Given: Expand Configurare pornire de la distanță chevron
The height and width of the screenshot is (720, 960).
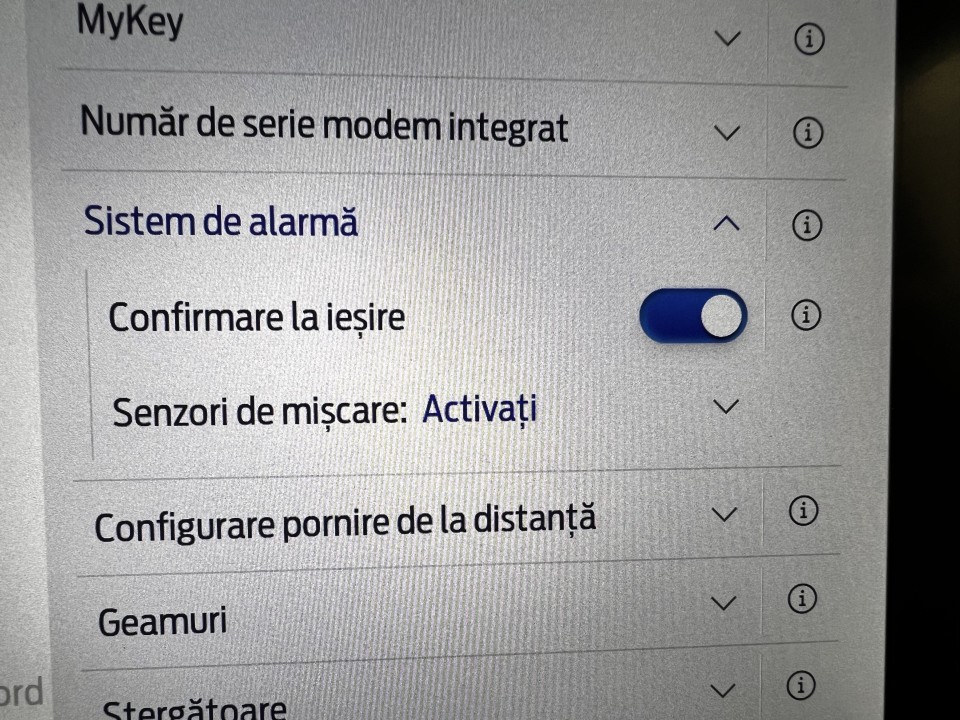Looking at the screenshot, I should click(x=725, y=514).
